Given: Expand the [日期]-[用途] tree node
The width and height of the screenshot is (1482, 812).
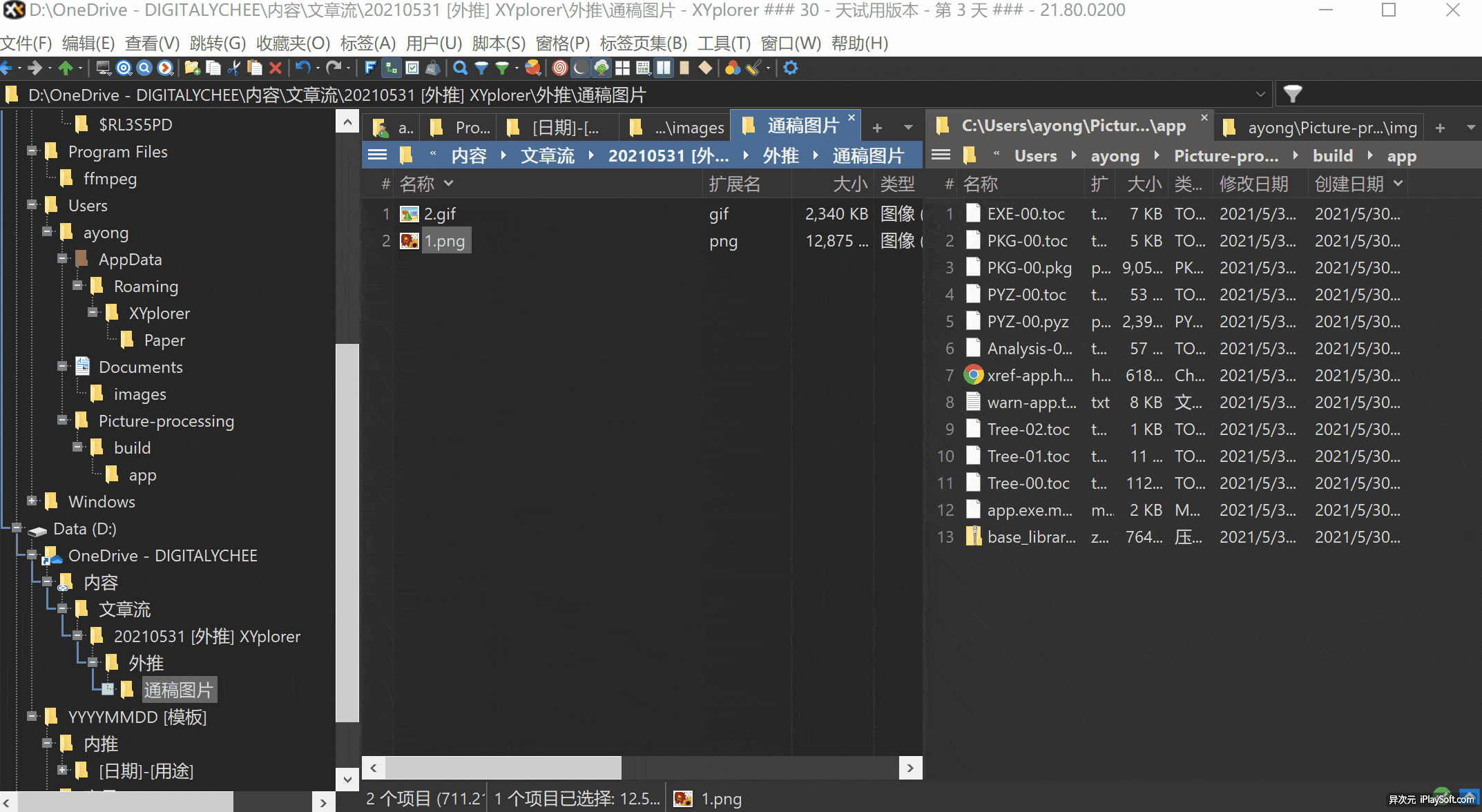Looking at the screenshot, I should (x=62, y=770).
